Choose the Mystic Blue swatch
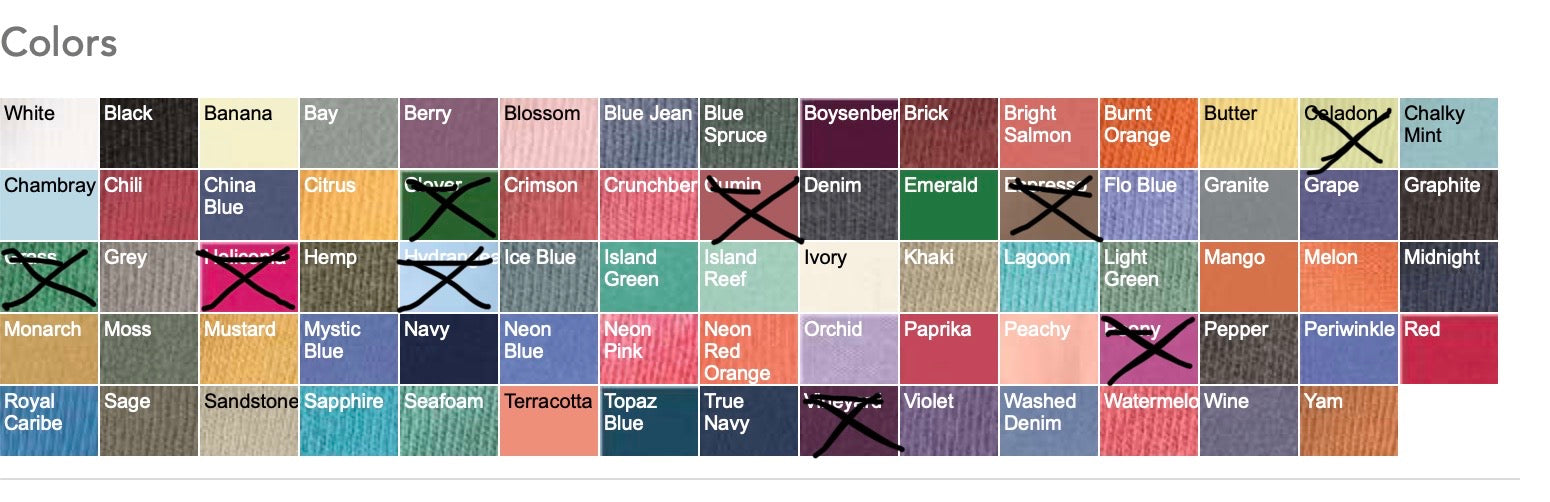Image resolution: width=1550 pixels, height=502 pixels. [x=349, y=349]
